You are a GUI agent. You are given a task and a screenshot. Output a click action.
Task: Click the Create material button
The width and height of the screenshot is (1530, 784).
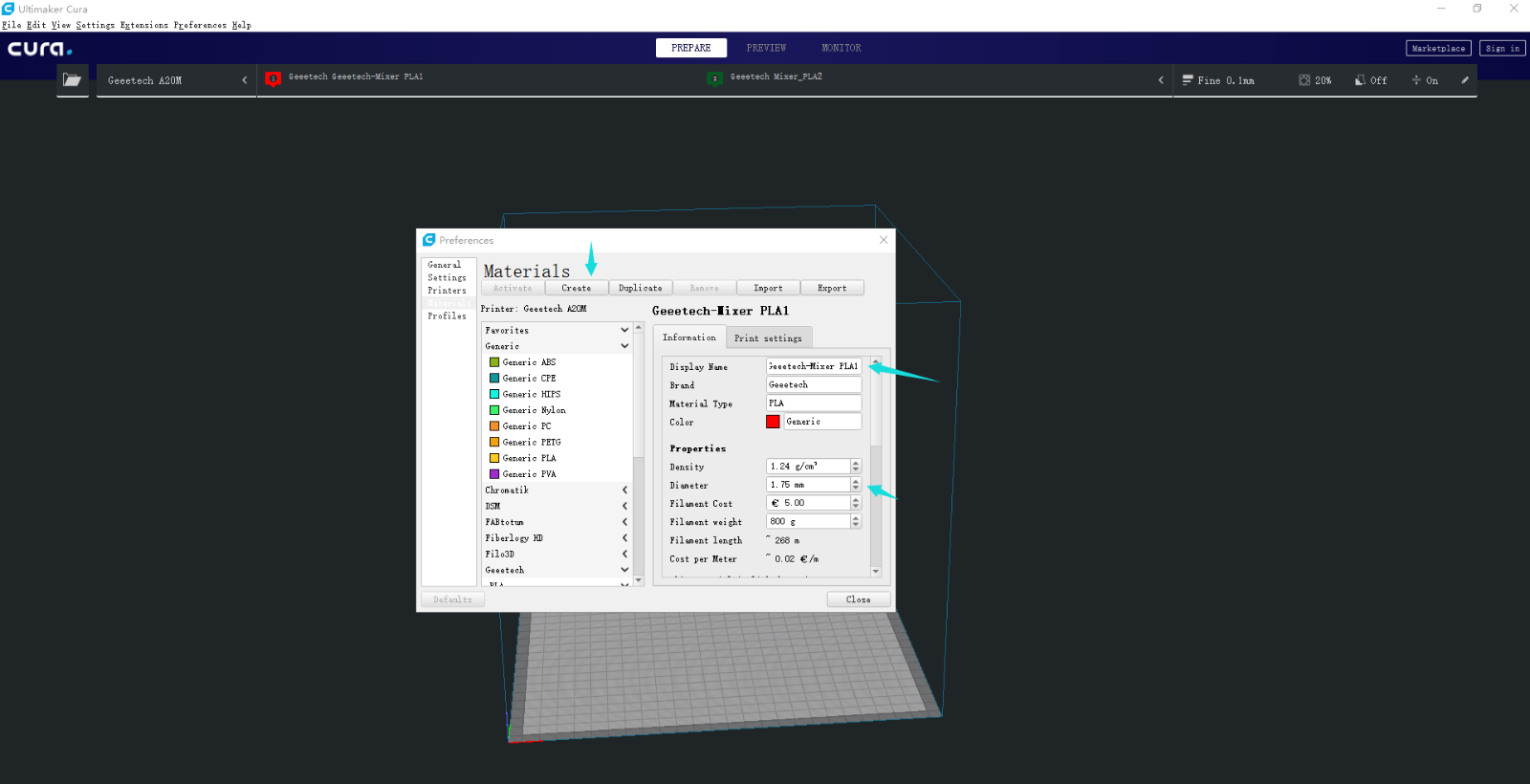(x=577, y=288)
